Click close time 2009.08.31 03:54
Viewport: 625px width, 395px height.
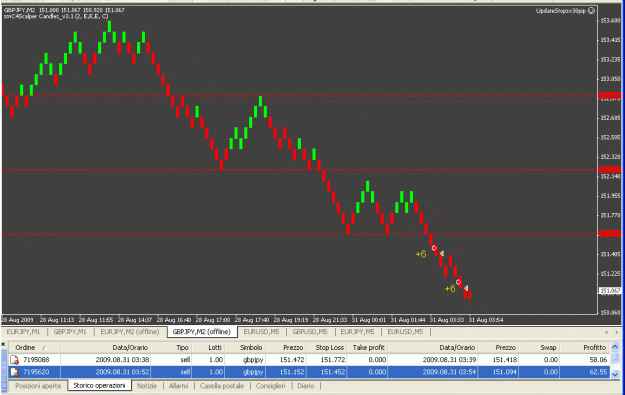coord(449,372)
